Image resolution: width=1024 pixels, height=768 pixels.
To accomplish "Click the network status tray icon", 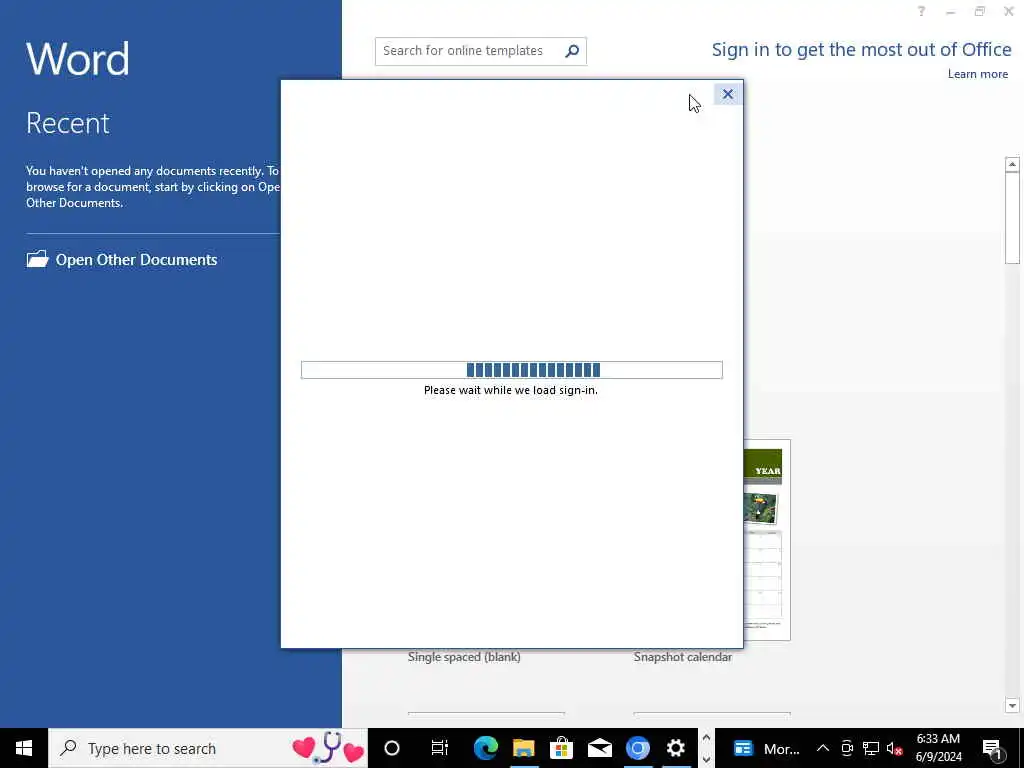I will pyautogui.click(x=871, y=748).
